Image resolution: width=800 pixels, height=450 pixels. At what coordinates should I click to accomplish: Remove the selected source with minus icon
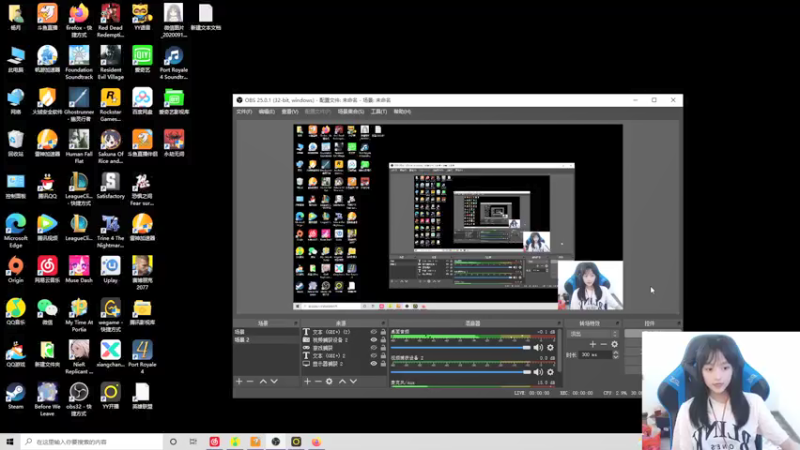318,381
